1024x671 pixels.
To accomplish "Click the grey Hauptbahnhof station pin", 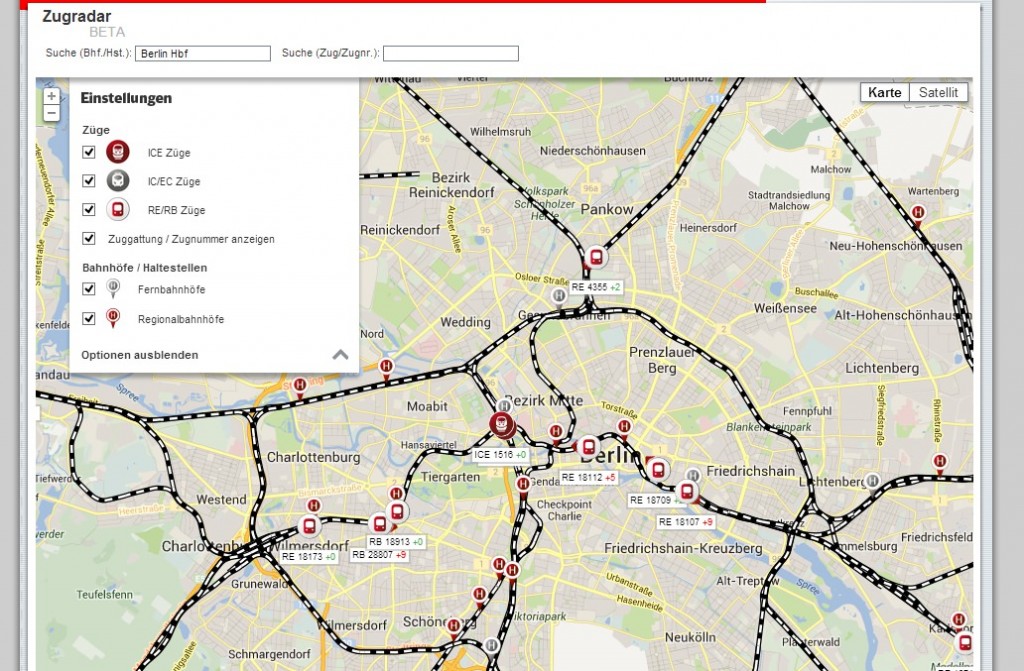I will click(x=504, y=406).
